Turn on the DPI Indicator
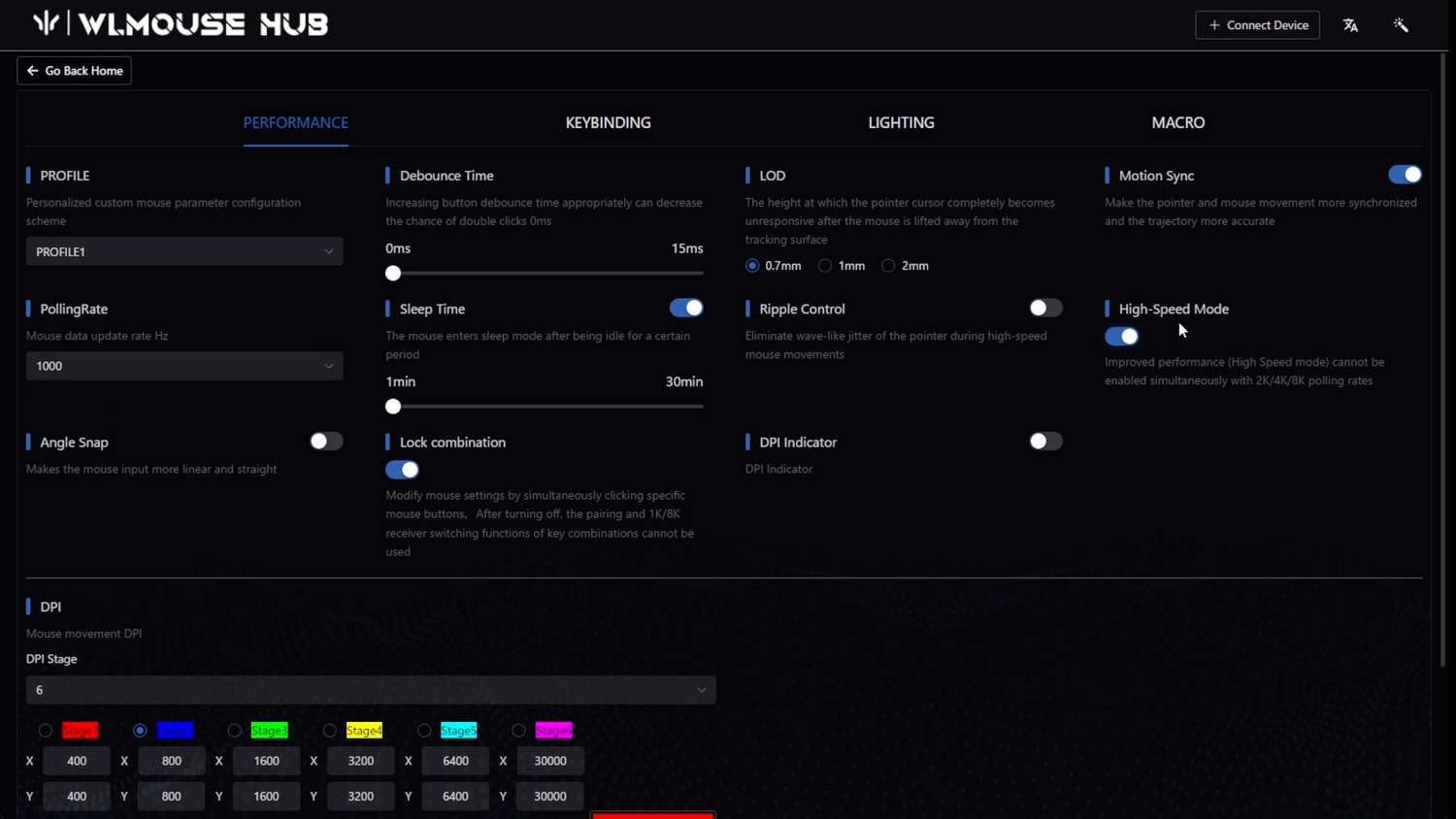Viewport: 1456px width, 819px height. tap(1045, 441)
